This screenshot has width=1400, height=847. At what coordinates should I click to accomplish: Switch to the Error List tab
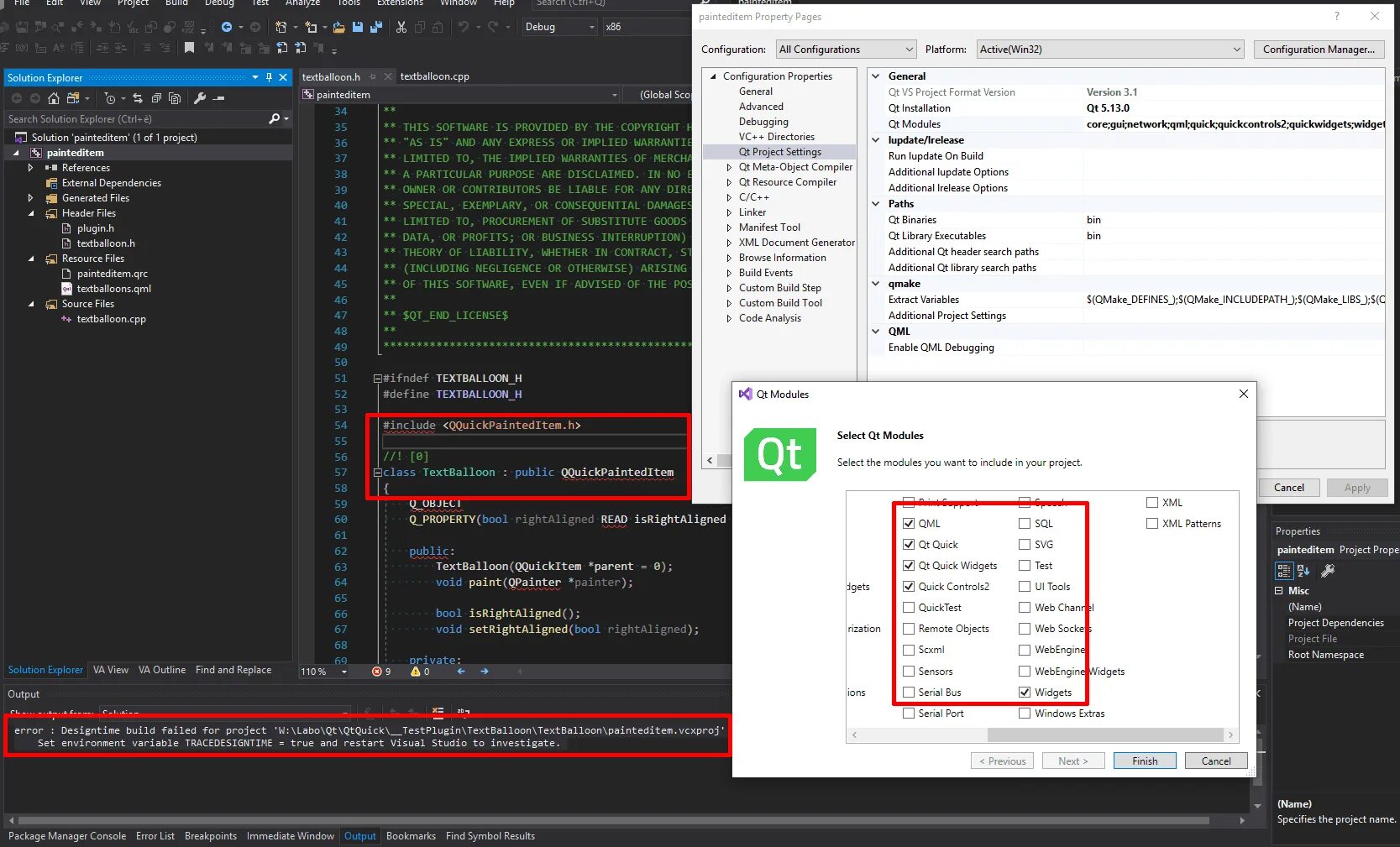(155, 836)
